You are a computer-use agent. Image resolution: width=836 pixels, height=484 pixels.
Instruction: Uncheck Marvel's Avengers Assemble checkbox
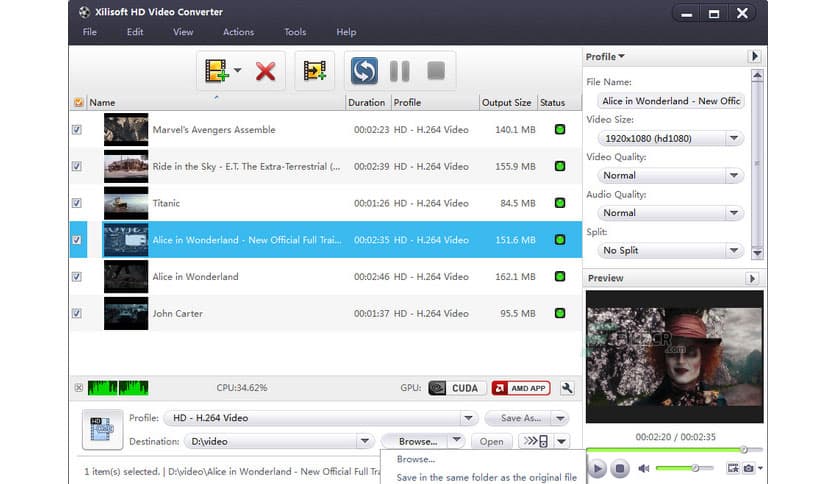(77, 130)
